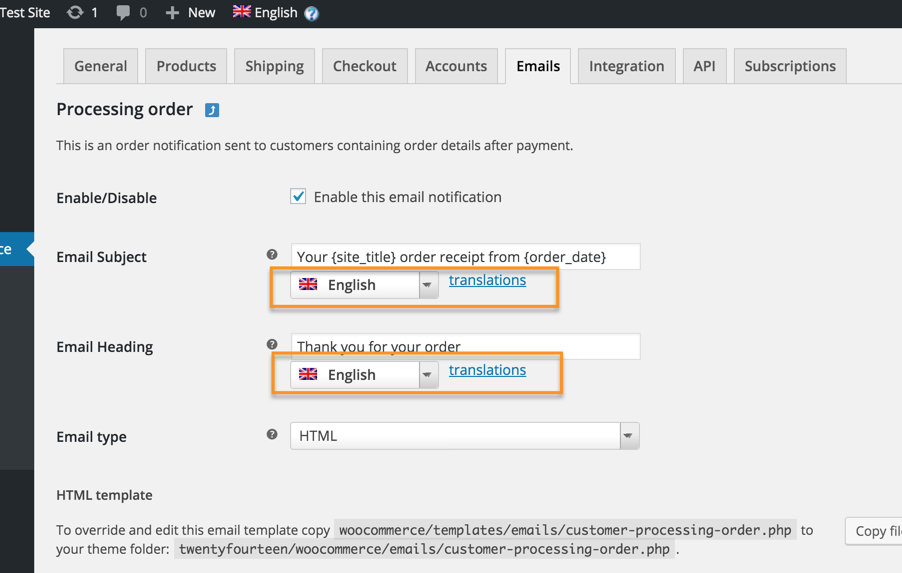902x573 pixels.
Task: Select the Emails tab
Action: point(538,66)
